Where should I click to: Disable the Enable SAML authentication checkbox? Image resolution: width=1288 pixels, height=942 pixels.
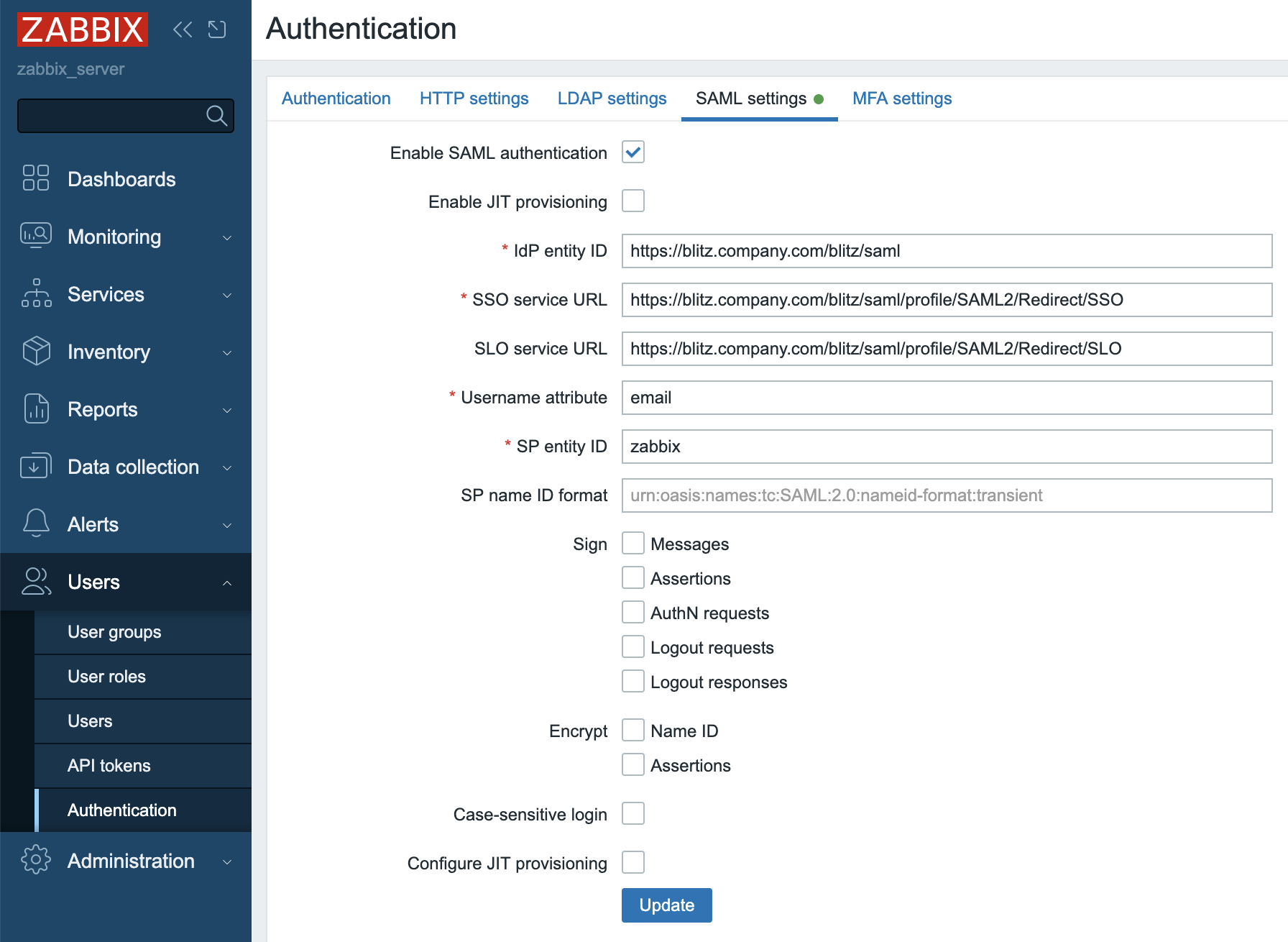tap(633, 152)
